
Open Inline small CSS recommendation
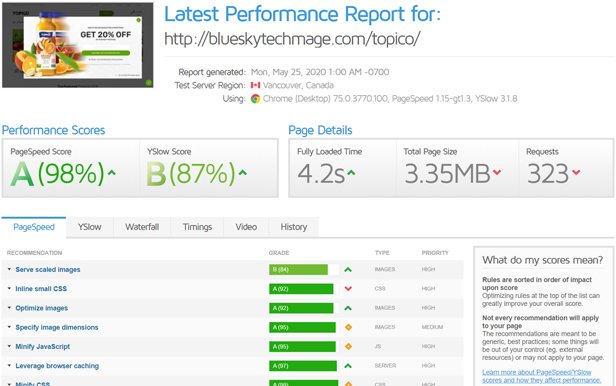coord(41,289)
